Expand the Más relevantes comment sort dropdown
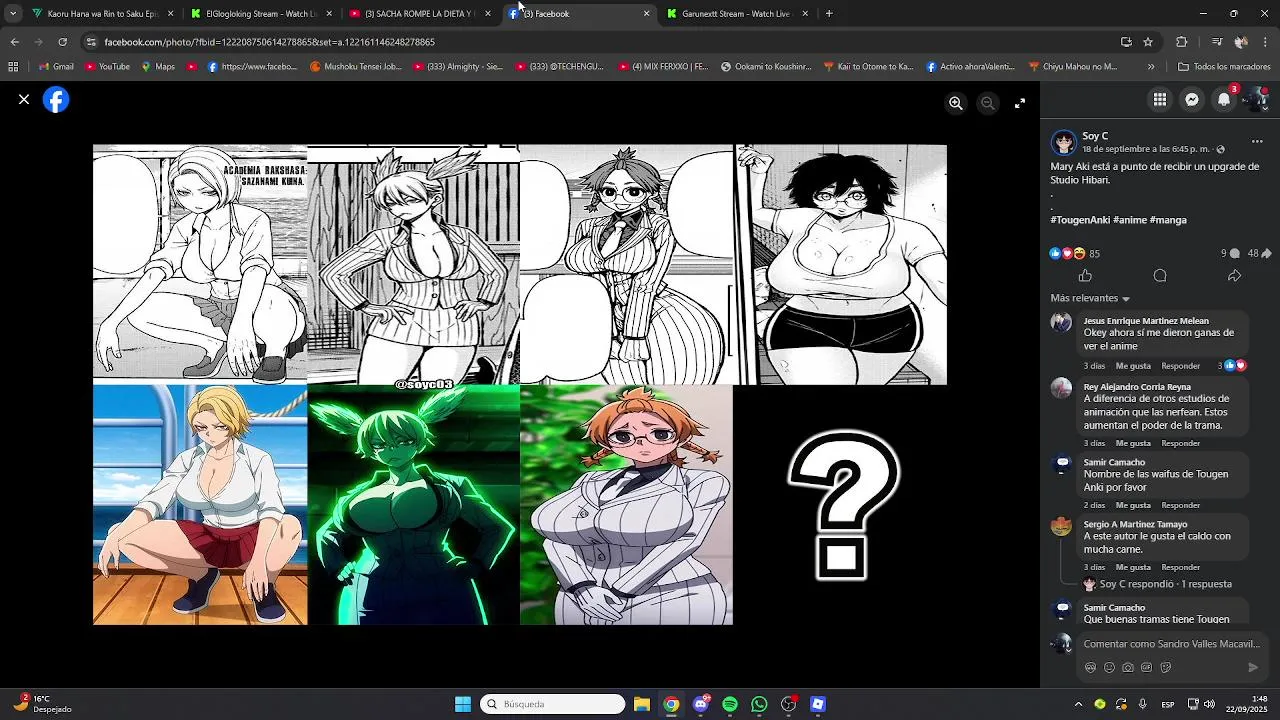This screenshot has width=1280, height=720. tap(1090, 298)
